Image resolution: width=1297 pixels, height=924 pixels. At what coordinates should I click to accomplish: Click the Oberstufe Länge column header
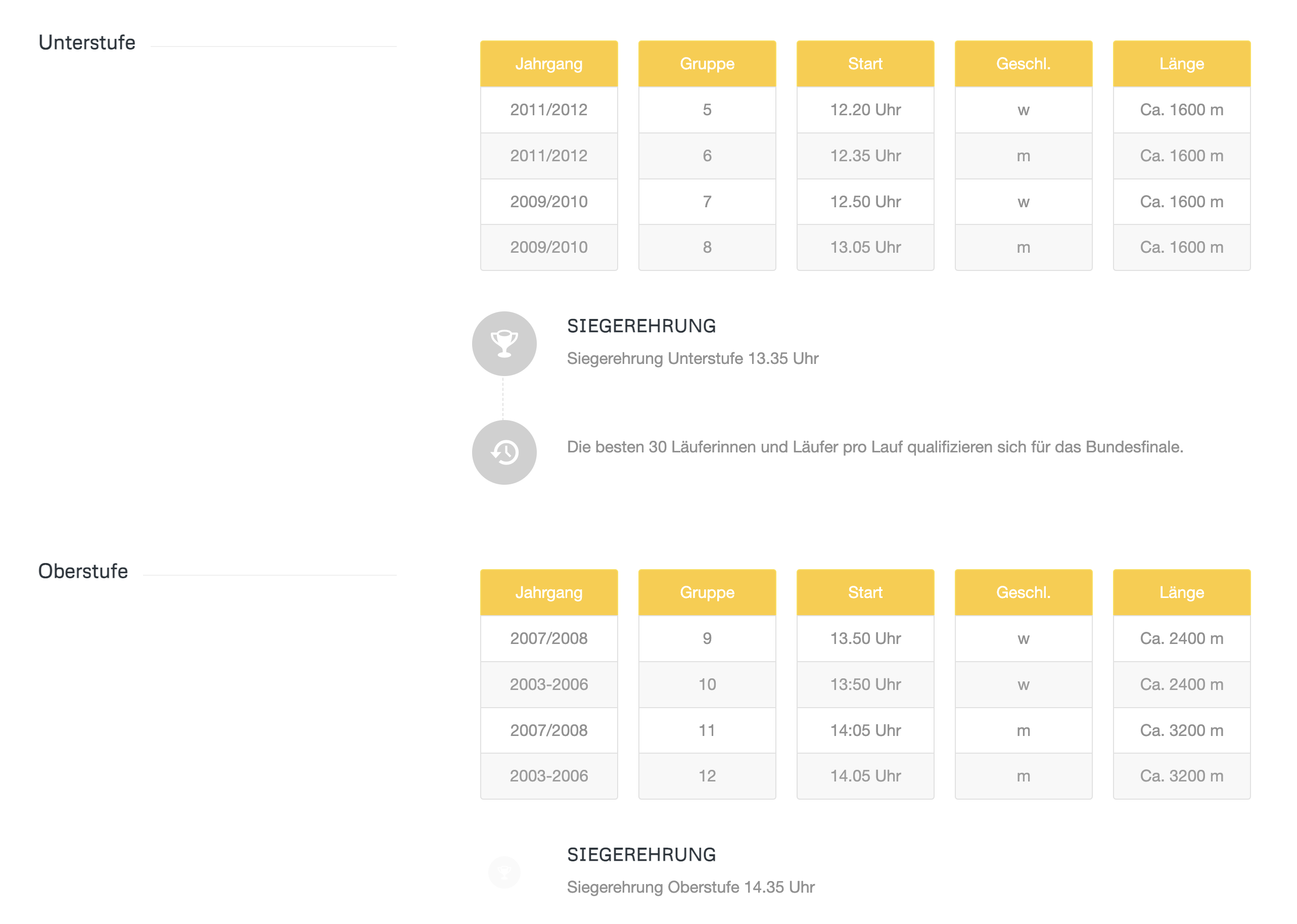(x=1182, y=592)
